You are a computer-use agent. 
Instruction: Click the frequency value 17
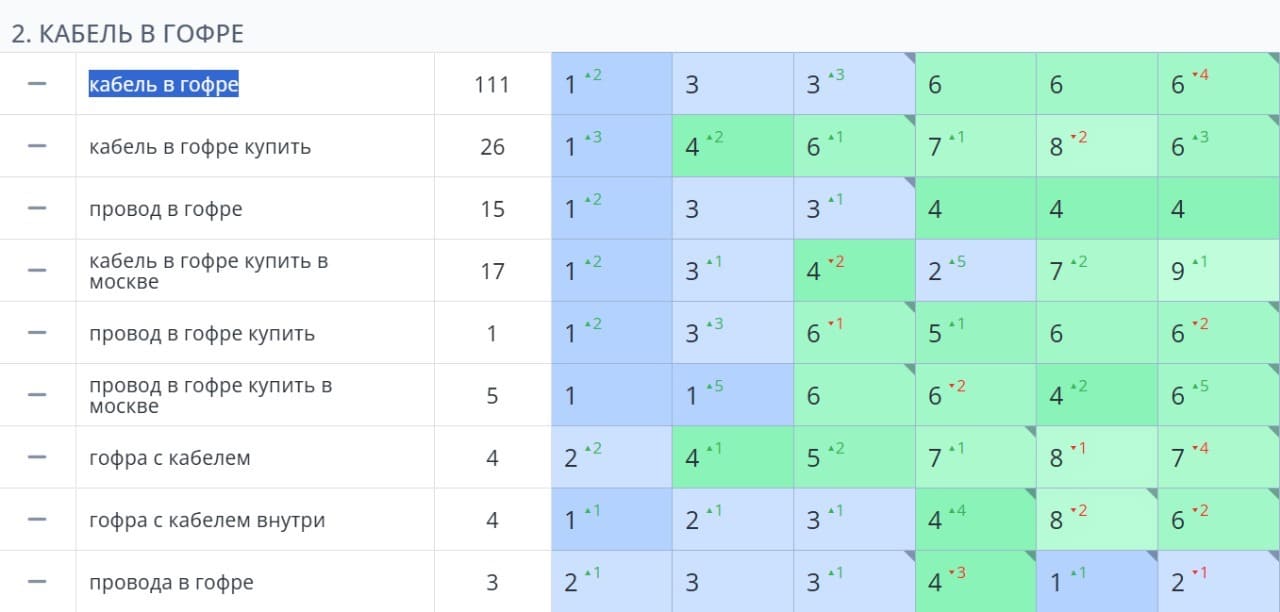(x=492, y=270)
